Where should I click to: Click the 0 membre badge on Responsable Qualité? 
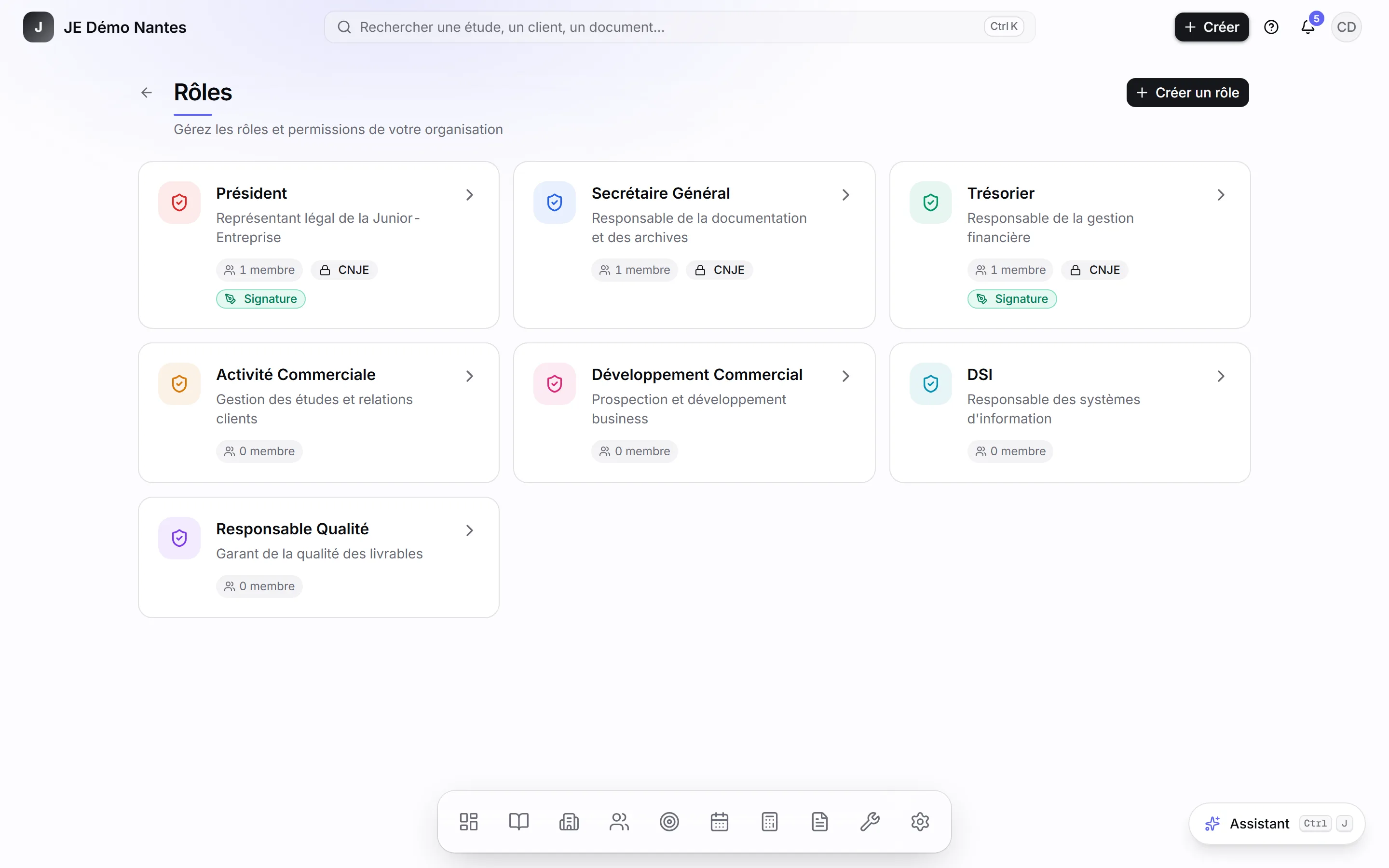coord(259,586)
